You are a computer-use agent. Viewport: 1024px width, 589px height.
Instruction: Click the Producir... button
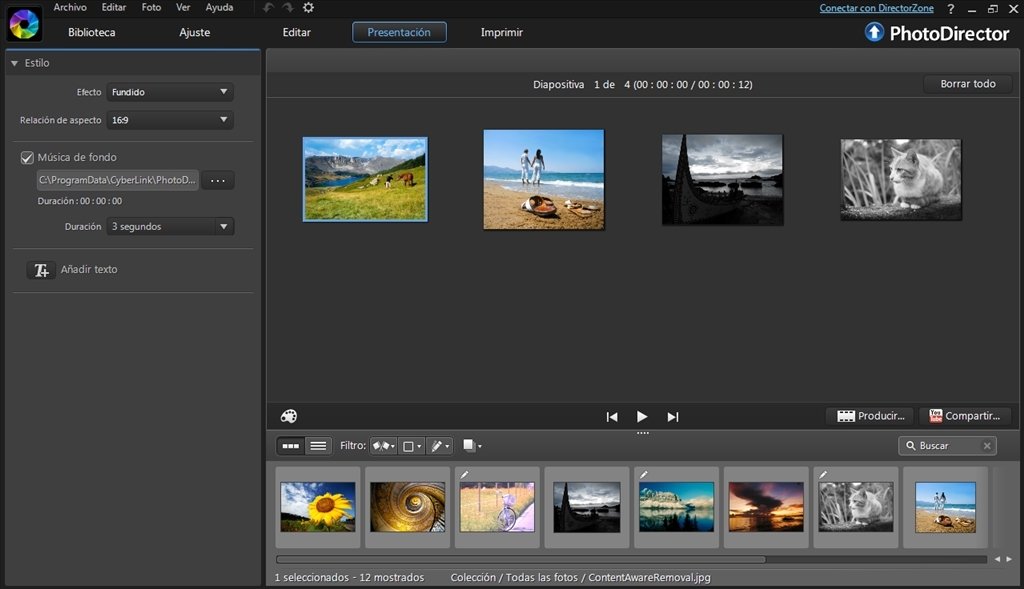[x=871, y=416]
